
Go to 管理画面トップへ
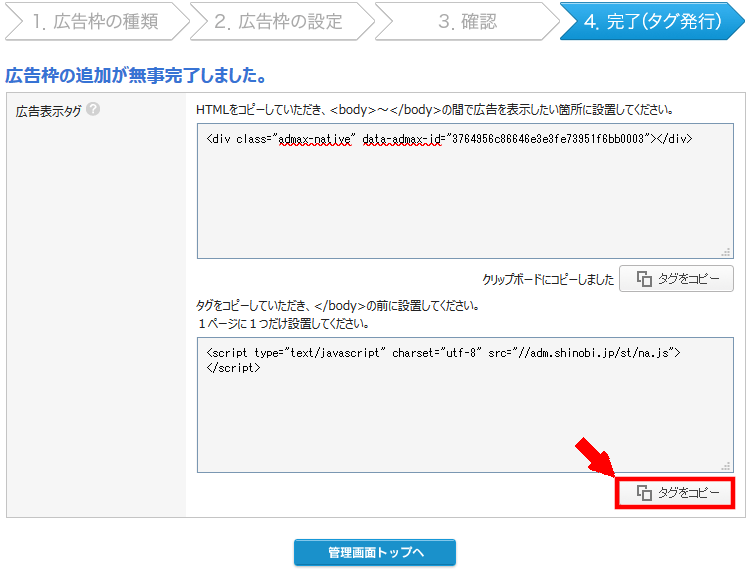click(x=375, y=553)
